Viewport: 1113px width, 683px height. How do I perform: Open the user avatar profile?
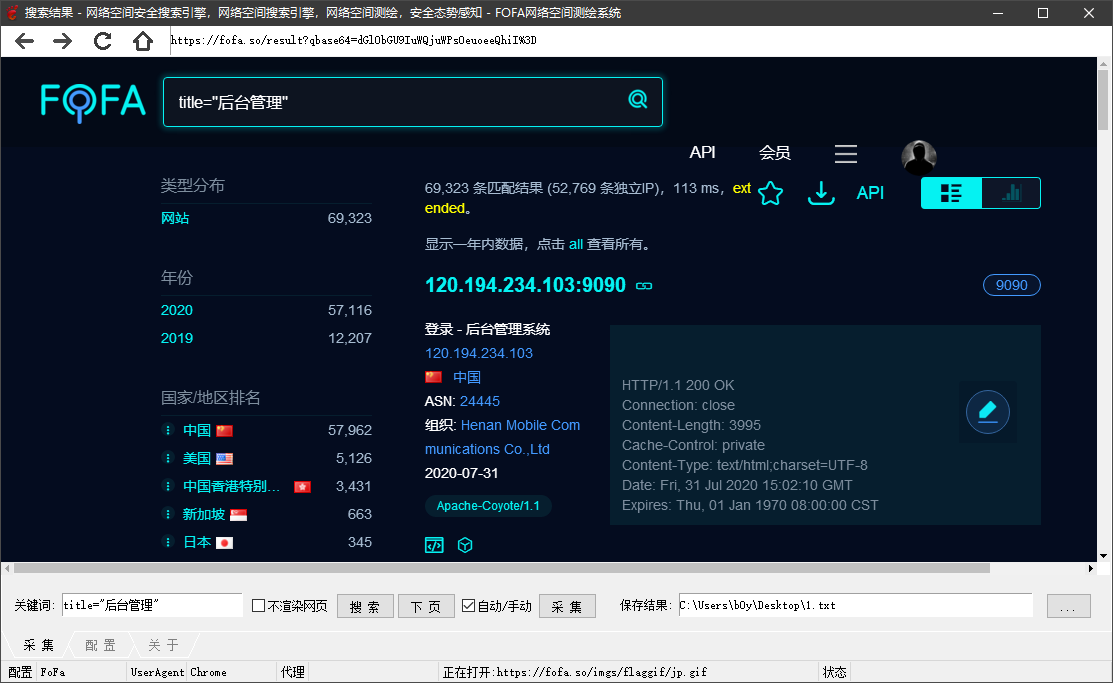919,158
